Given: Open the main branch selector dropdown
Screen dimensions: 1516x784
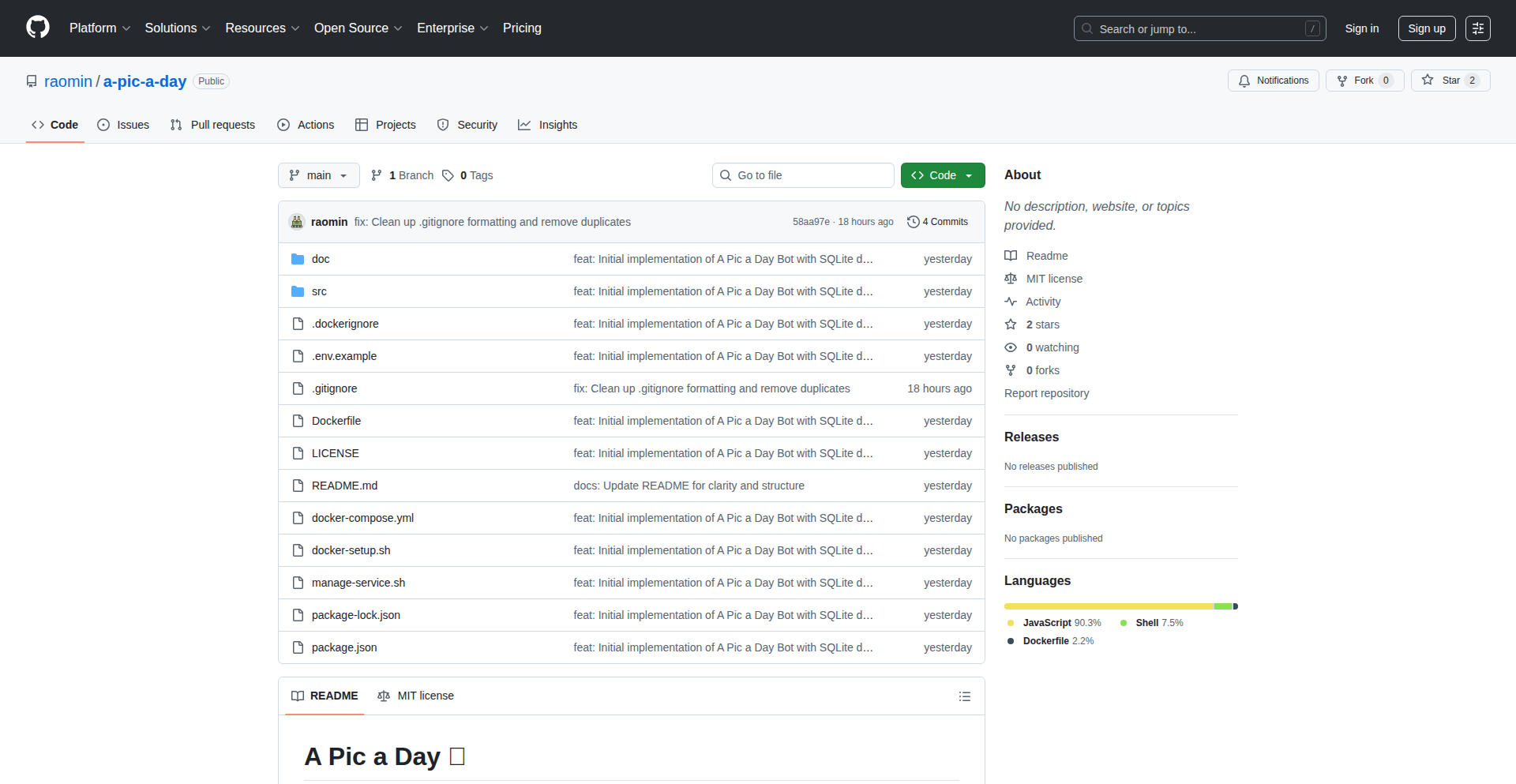Looking at the screenshot, I should pos(318,175).
